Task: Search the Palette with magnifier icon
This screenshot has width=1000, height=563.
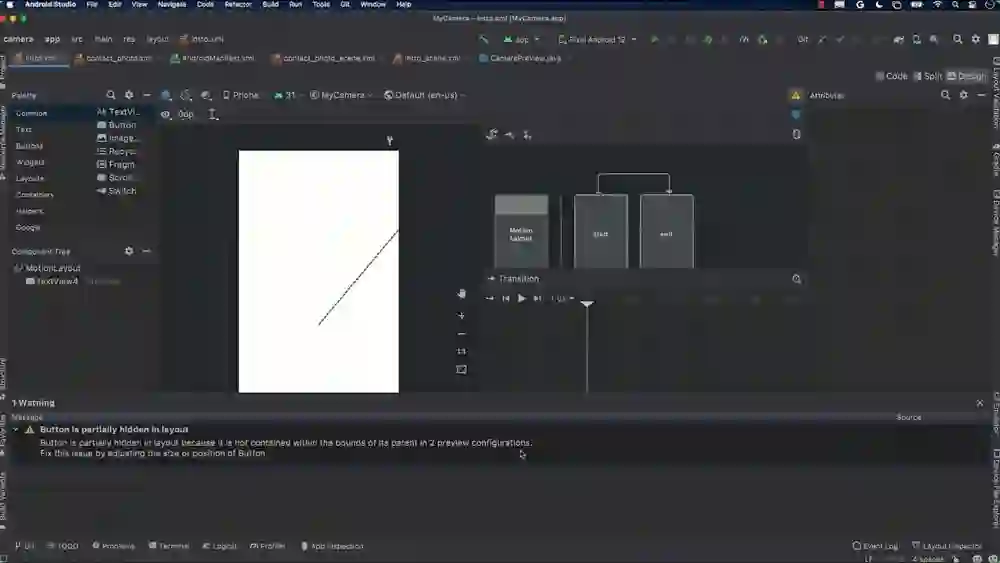Action: (111, 95)
